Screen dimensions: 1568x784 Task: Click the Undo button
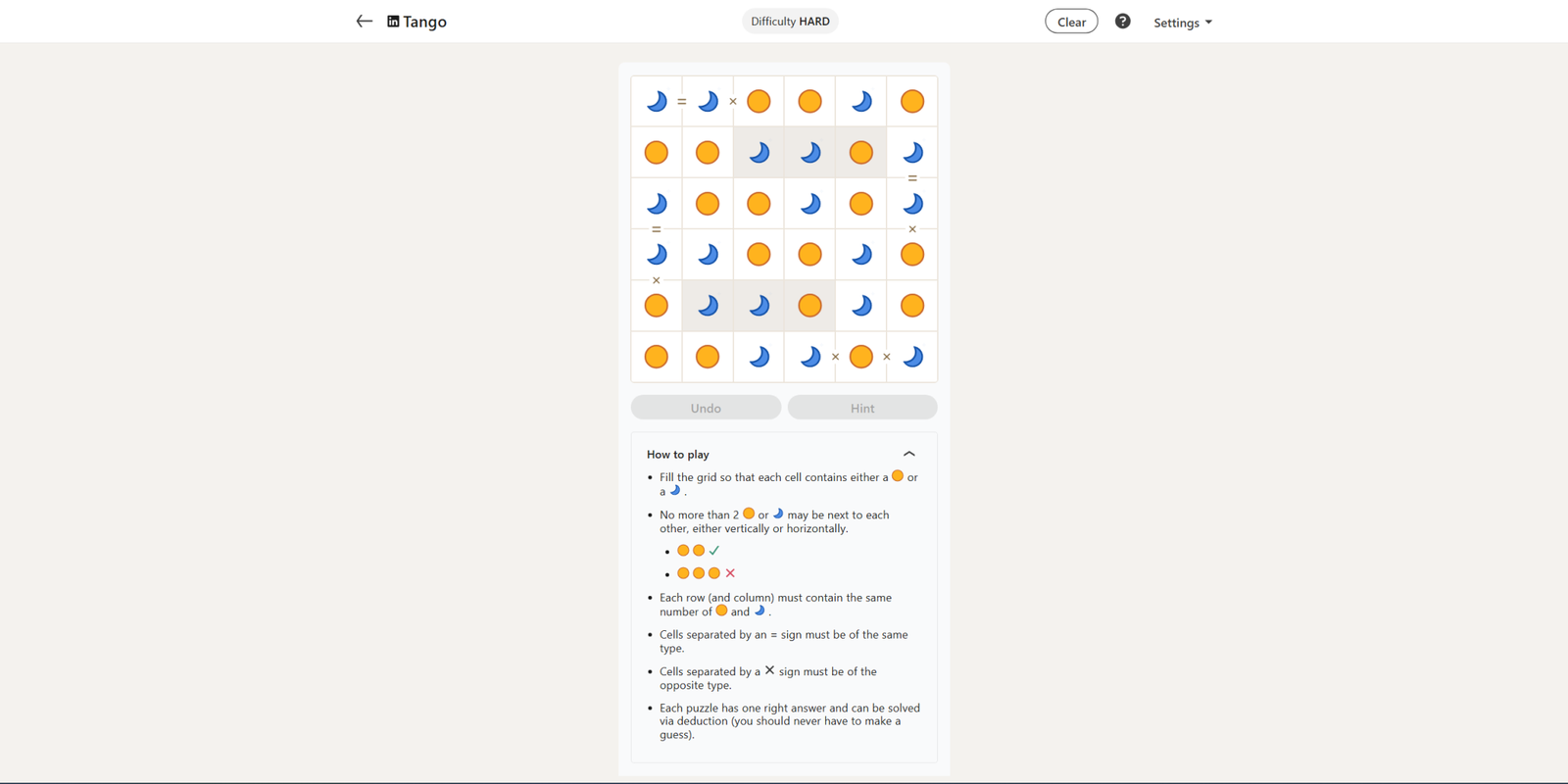click(706, 408)
